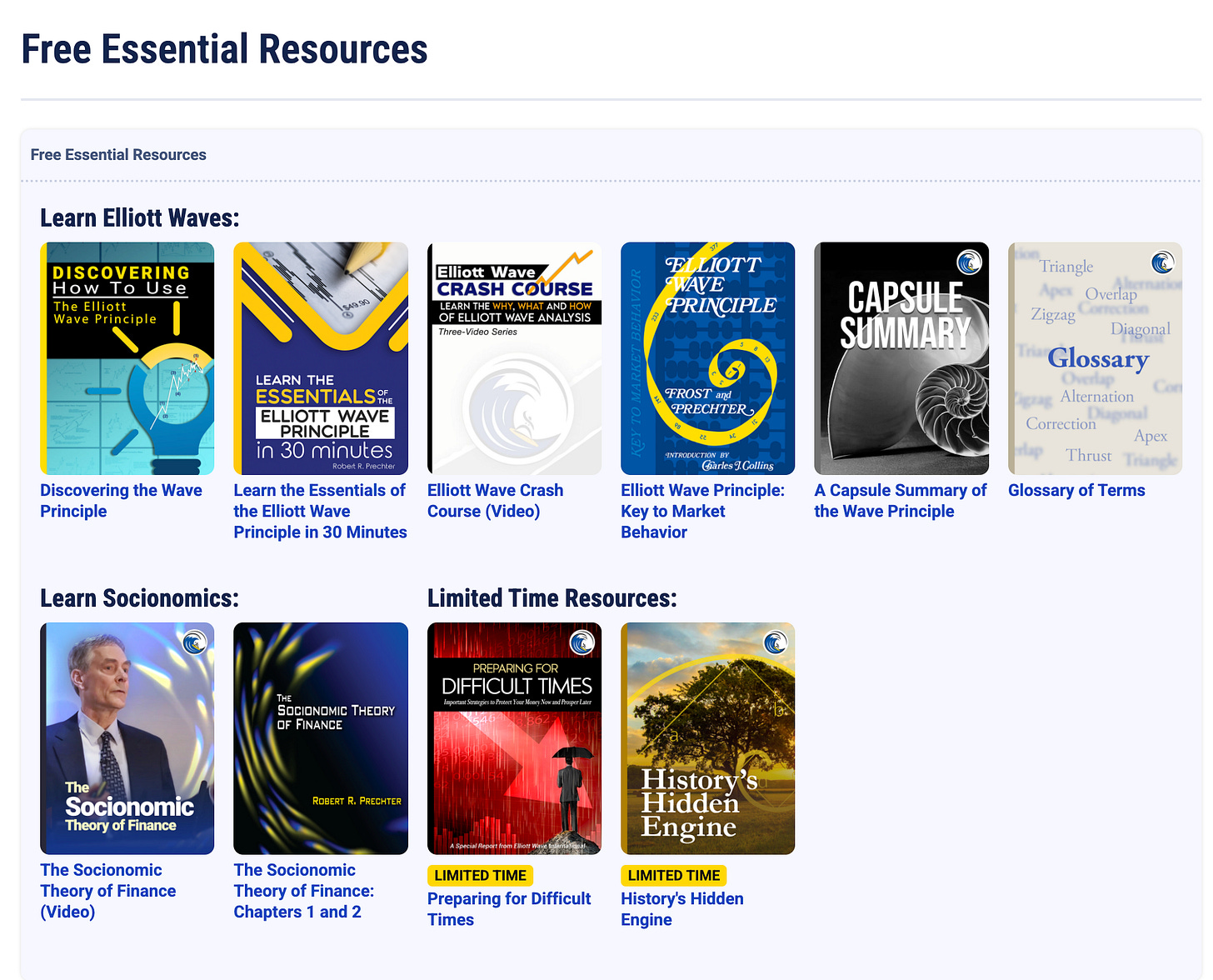Click the wave logo on History's Hidden Engine cover
1213x980 pixels.
(775, 642)
